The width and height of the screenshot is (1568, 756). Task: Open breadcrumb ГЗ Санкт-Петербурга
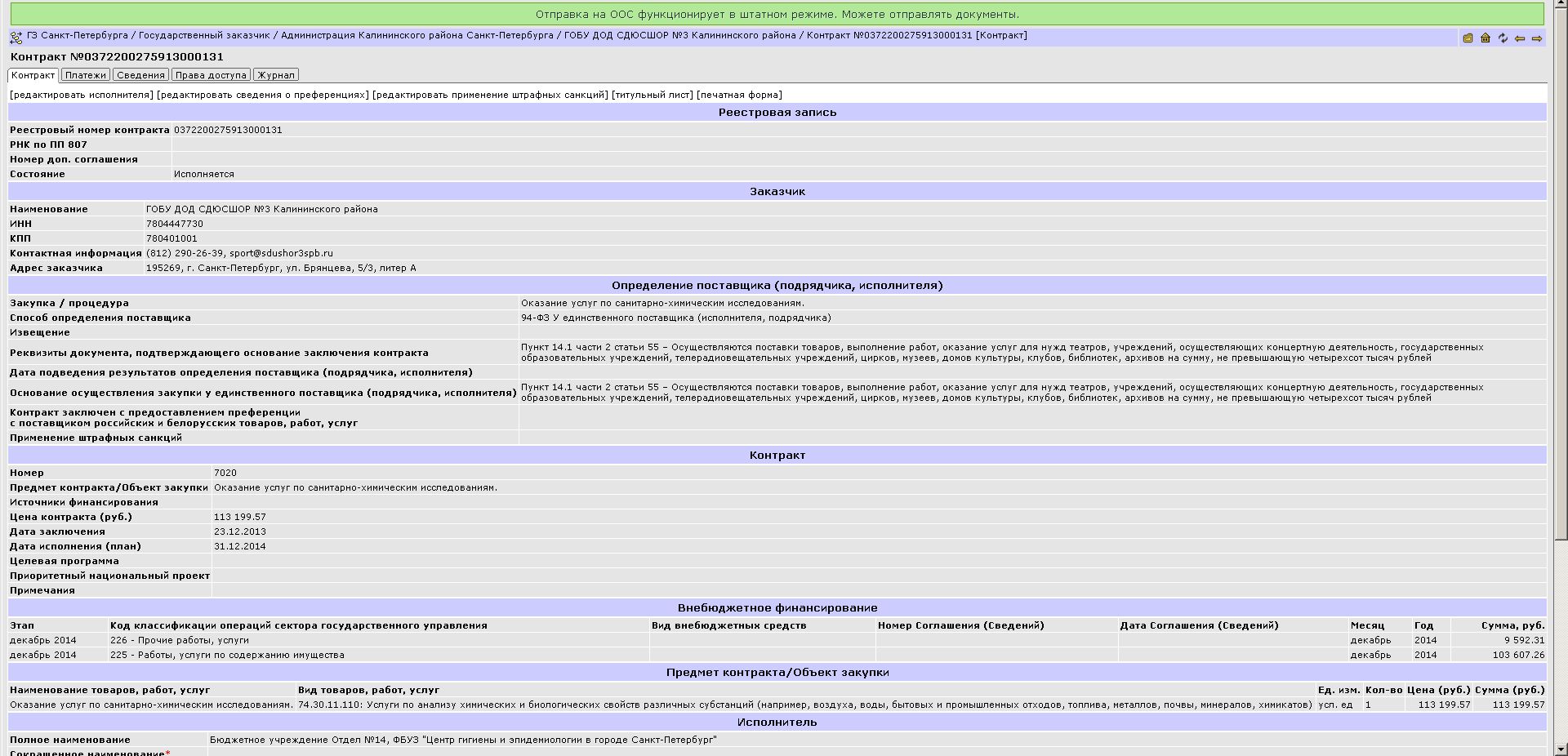point(78,36)
